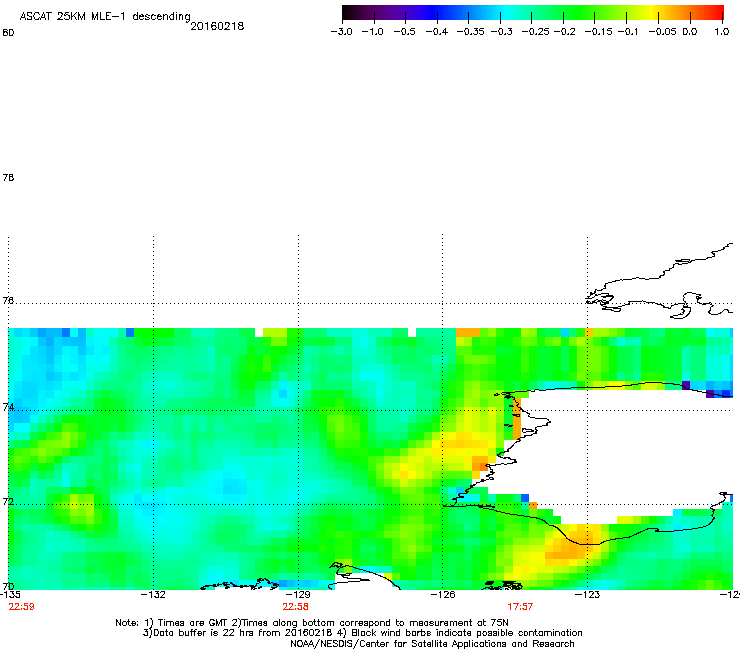Click longitude label '-129' on bottom axis

pyautogui.click(x=298, y=595)
